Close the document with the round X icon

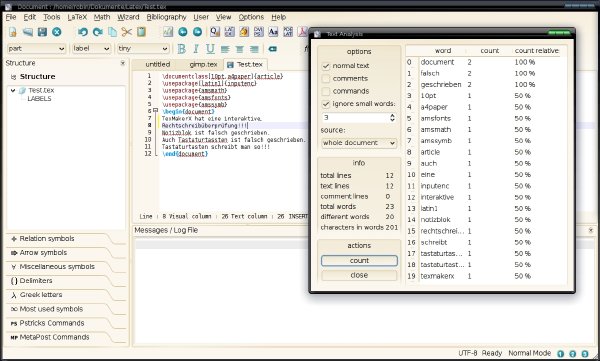[57, 32]
